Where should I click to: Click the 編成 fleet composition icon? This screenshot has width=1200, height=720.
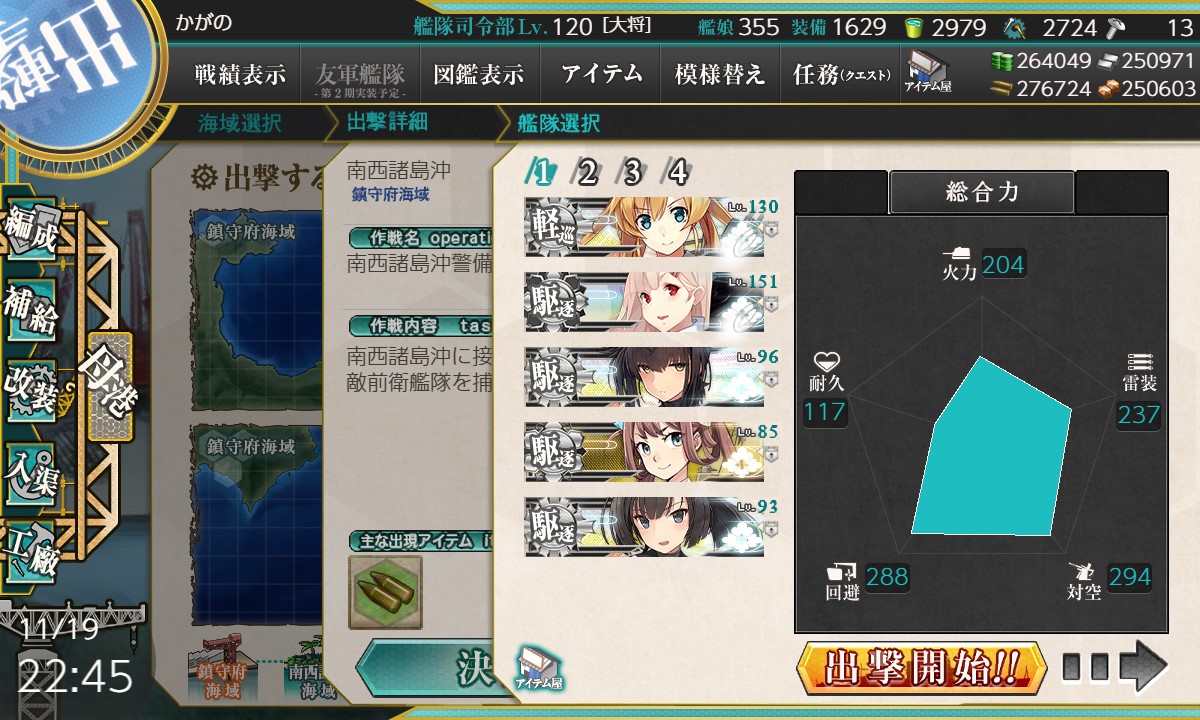(30, 234)
